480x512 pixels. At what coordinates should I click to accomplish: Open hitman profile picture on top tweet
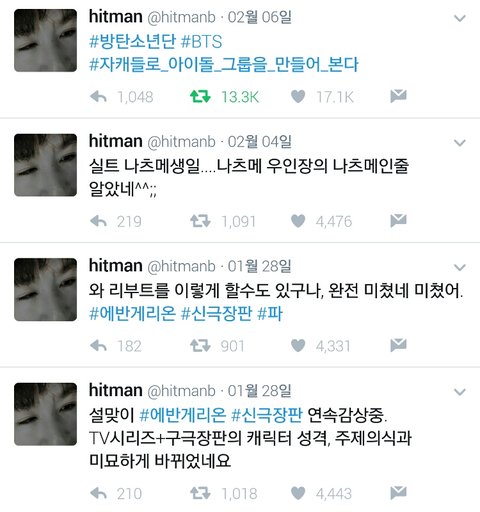coord(45,40)
